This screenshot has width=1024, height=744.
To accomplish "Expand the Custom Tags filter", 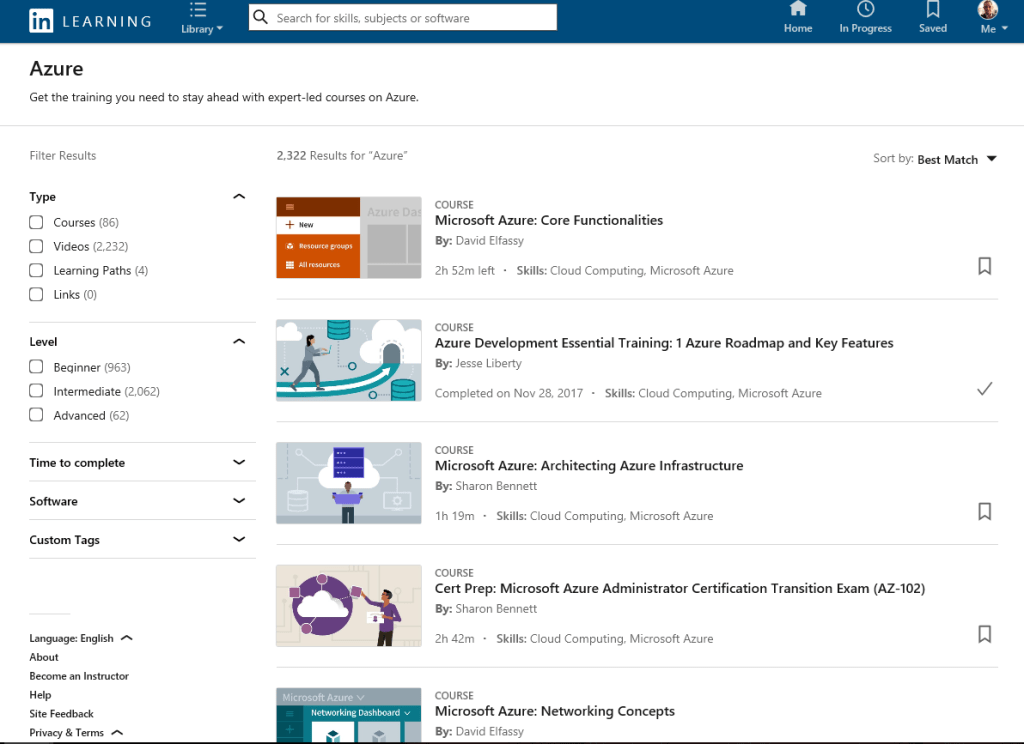I will pyautogui.click(x=239, y=540).
